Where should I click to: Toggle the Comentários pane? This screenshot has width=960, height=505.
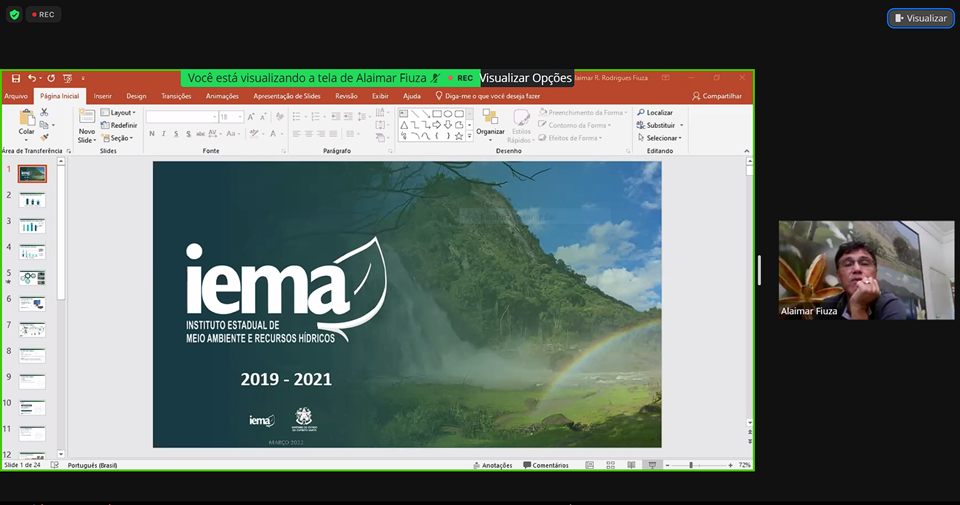[545, 465]
